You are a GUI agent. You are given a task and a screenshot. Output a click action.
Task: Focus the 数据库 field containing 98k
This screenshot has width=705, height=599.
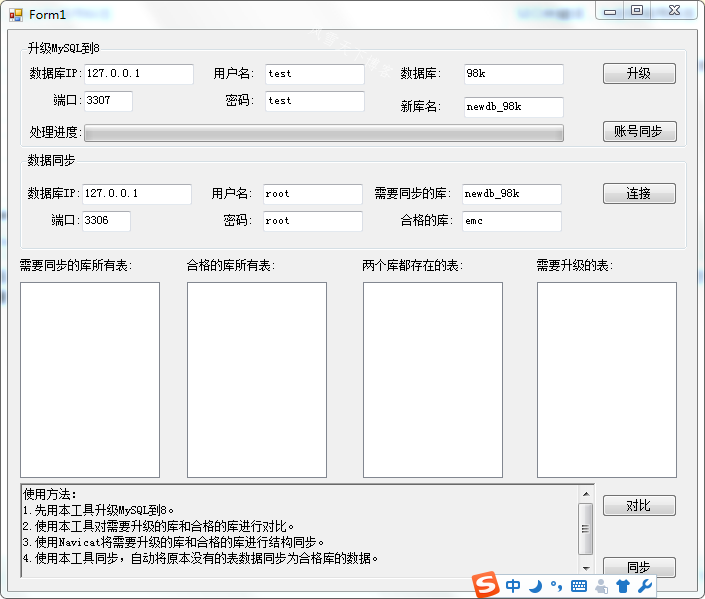[513, 74]
